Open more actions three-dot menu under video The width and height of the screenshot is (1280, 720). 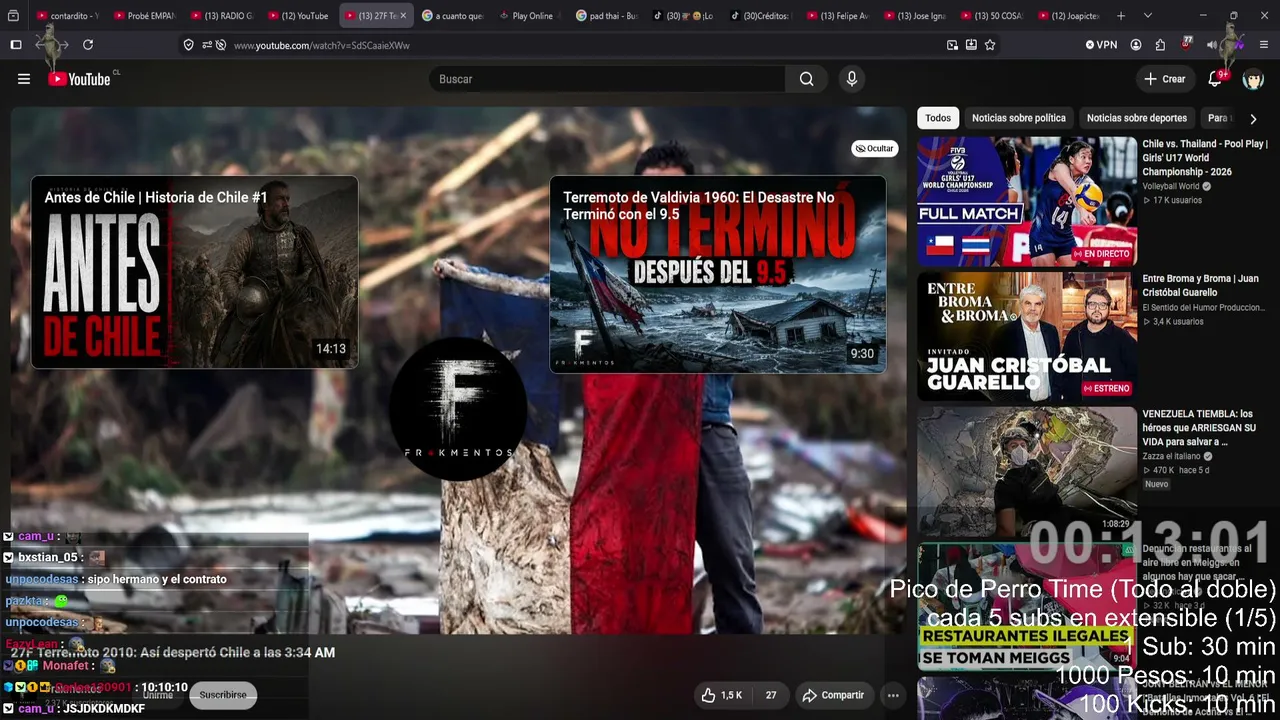[893, 695]
